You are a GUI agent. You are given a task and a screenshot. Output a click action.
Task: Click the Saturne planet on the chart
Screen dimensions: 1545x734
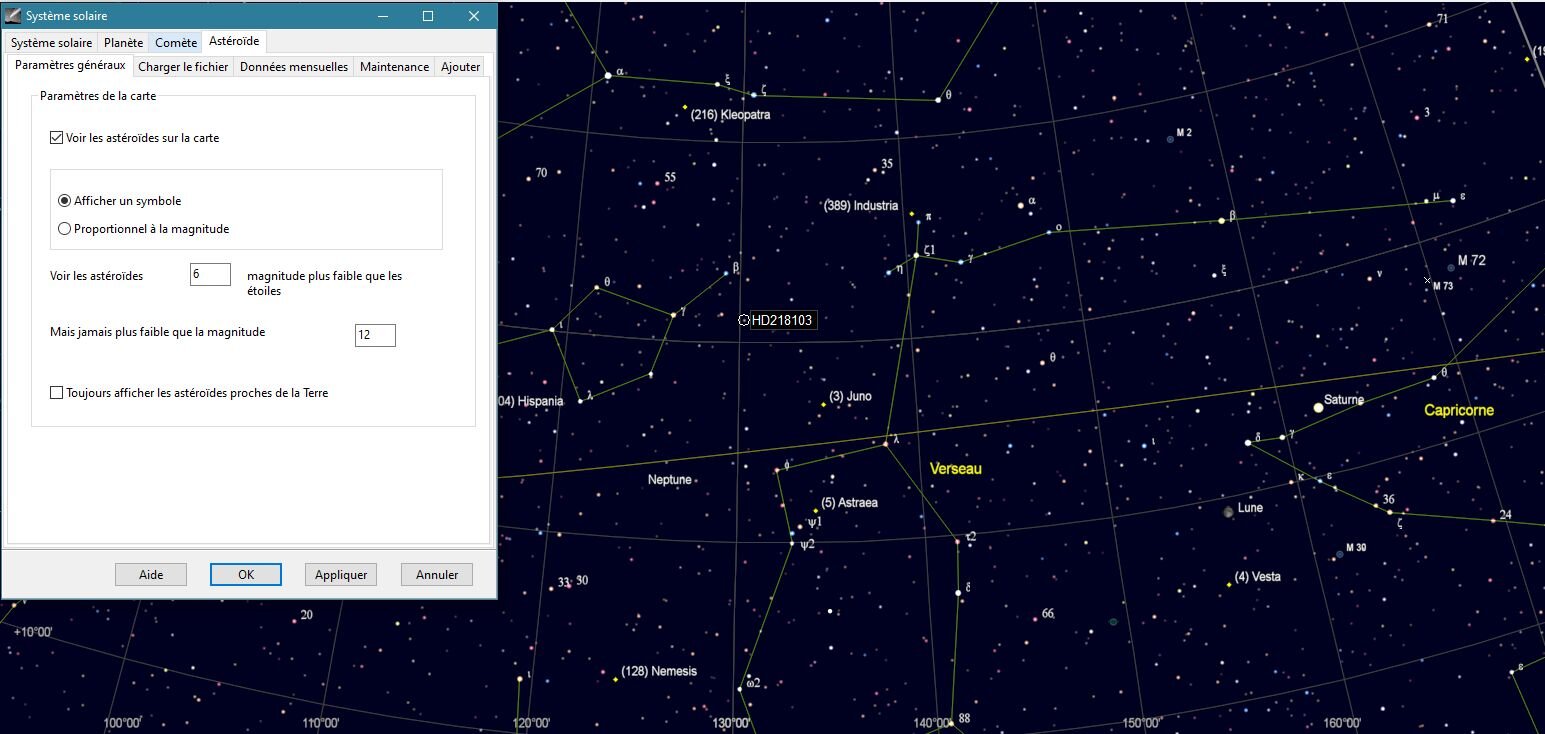pos(1318,407)
